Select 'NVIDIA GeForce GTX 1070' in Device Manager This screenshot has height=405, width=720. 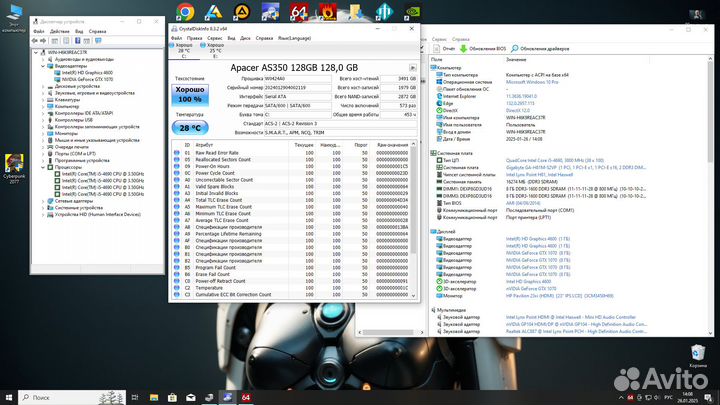(x=87, y=79)
